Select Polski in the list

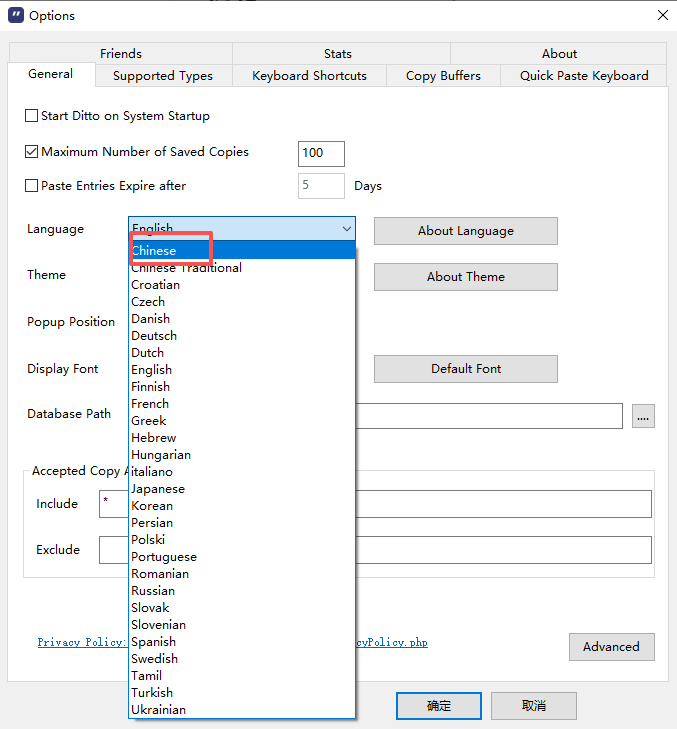pos(242,539)
